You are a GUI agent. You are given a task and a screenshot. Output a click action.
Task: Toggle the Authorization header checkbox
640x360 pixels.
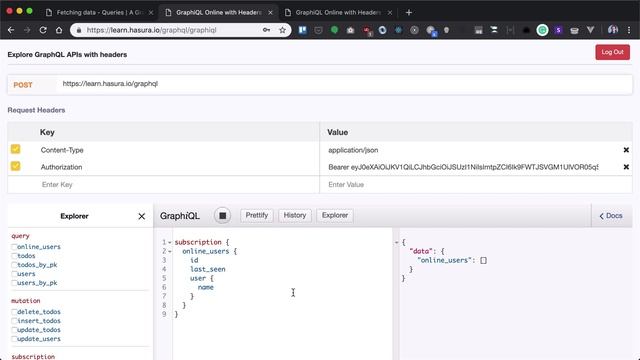[x=16, y=166]
